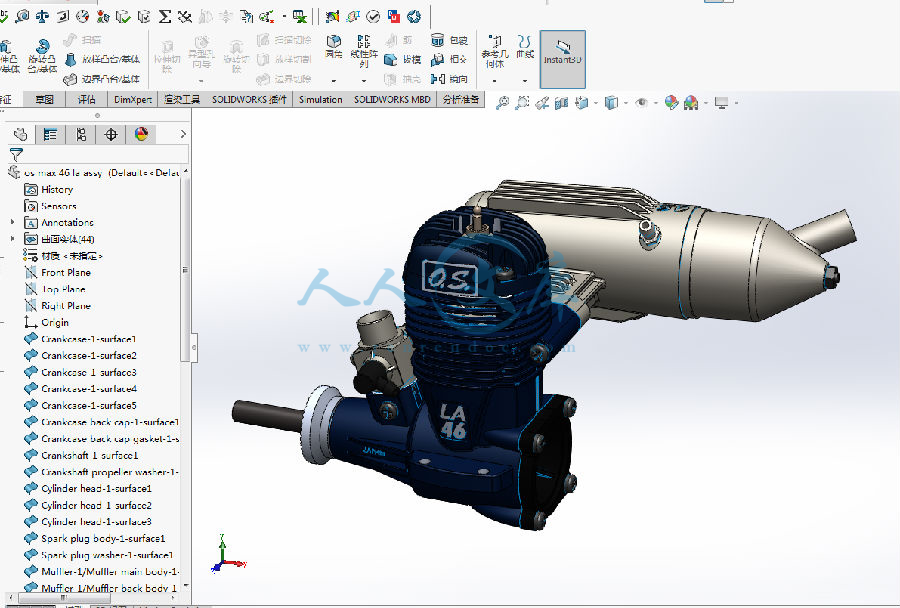Open the dropdown arrow beside View Settings monitor
The height and width of the screenshot is (608, 900).
point(736,103)
